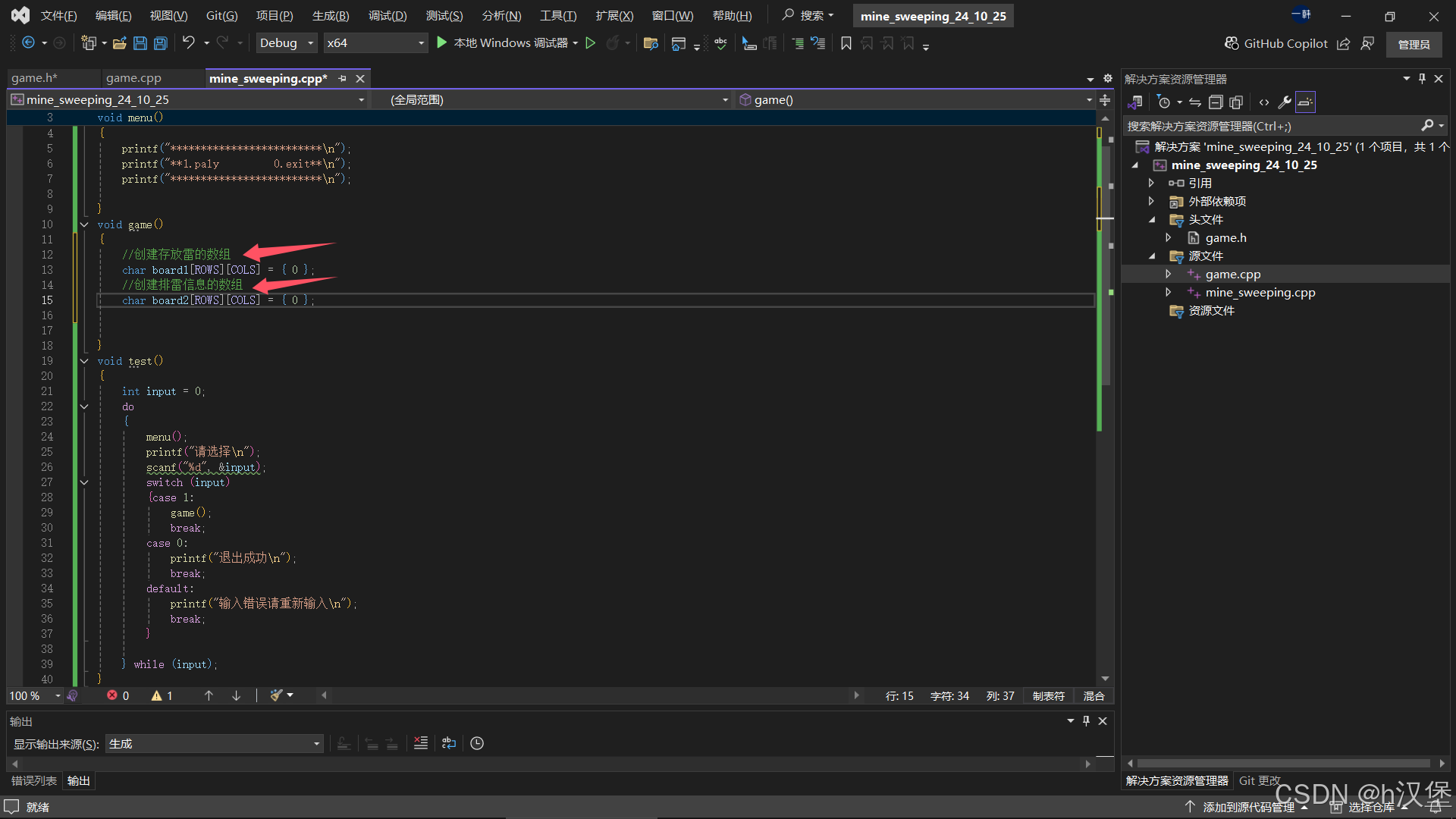Viewport: 1456px width, 819px height.
Task: Toggle pin on the mine_sweeping.cpp tab
Action: click(x=342, y=78)
